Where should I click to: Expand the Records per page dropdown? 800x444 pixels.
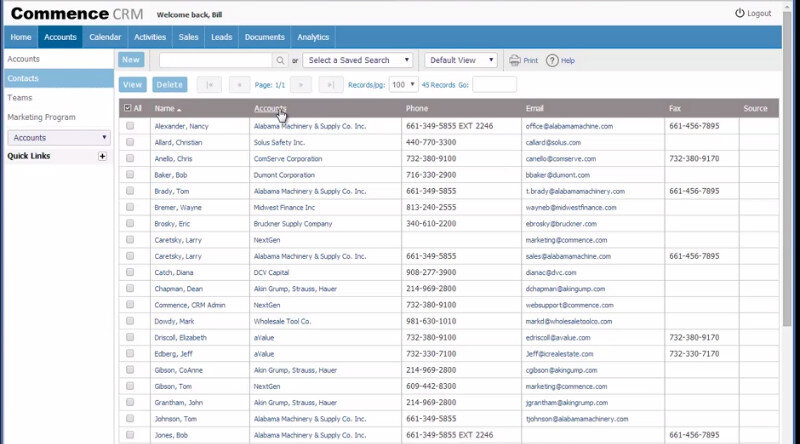pyautogui.click(x=404, y=85)
